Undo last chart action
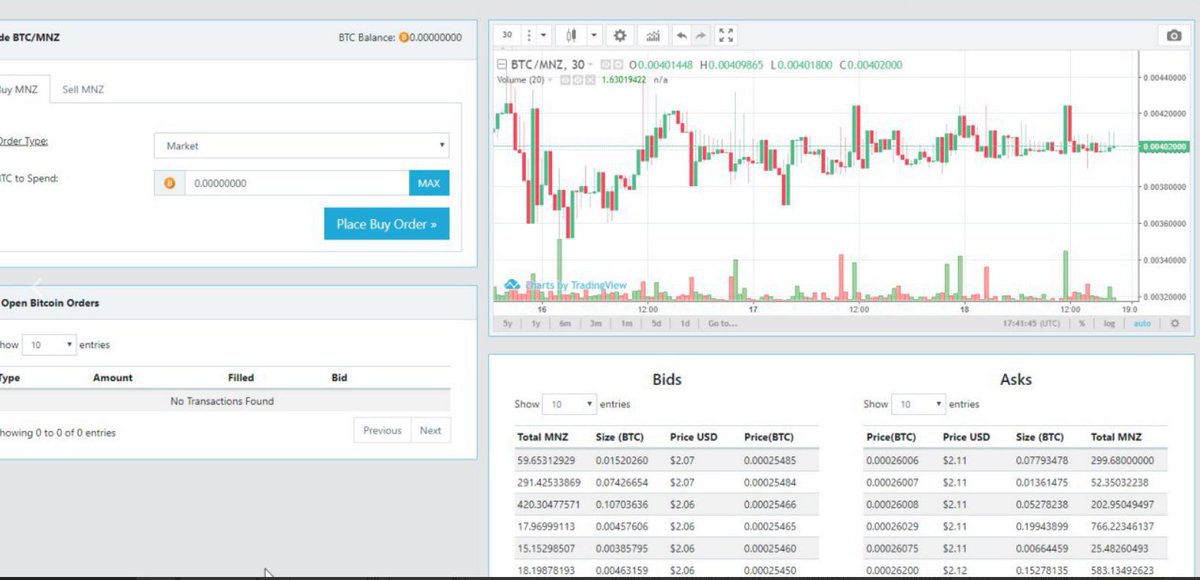 coord(681,35)
